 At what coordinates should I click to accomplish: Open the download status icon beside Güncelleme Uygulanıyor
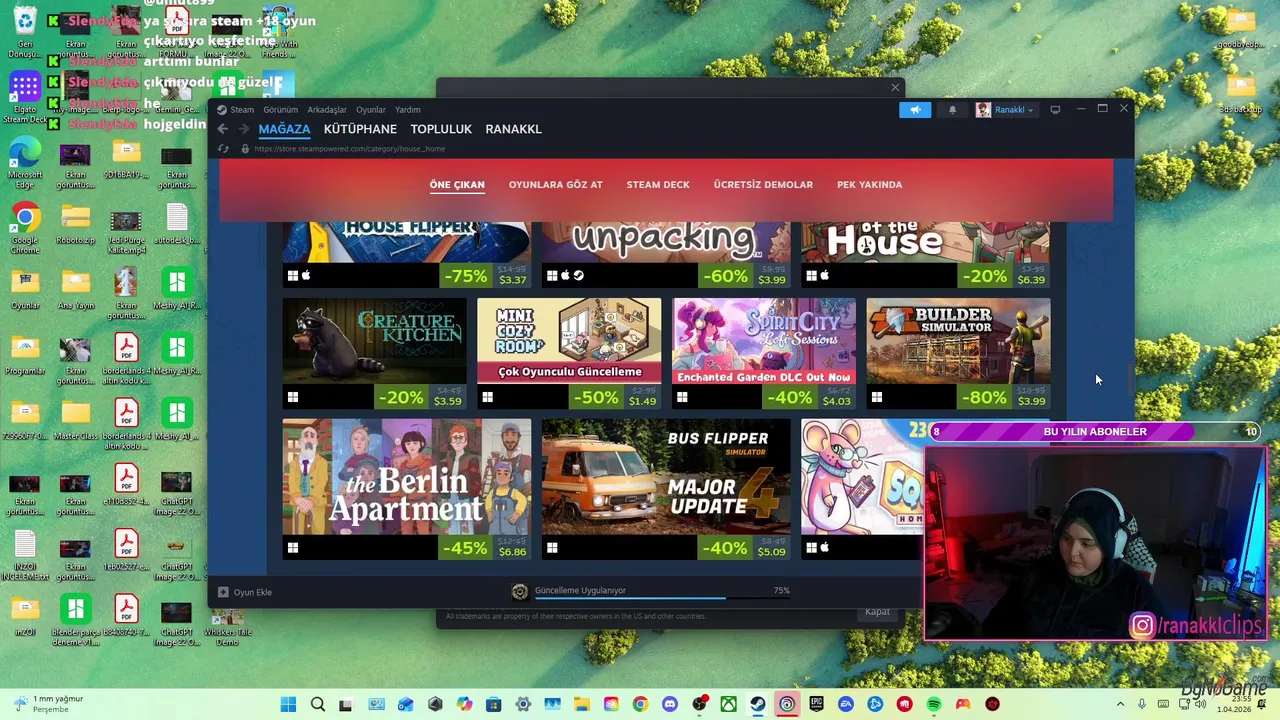tap(519, 591)
